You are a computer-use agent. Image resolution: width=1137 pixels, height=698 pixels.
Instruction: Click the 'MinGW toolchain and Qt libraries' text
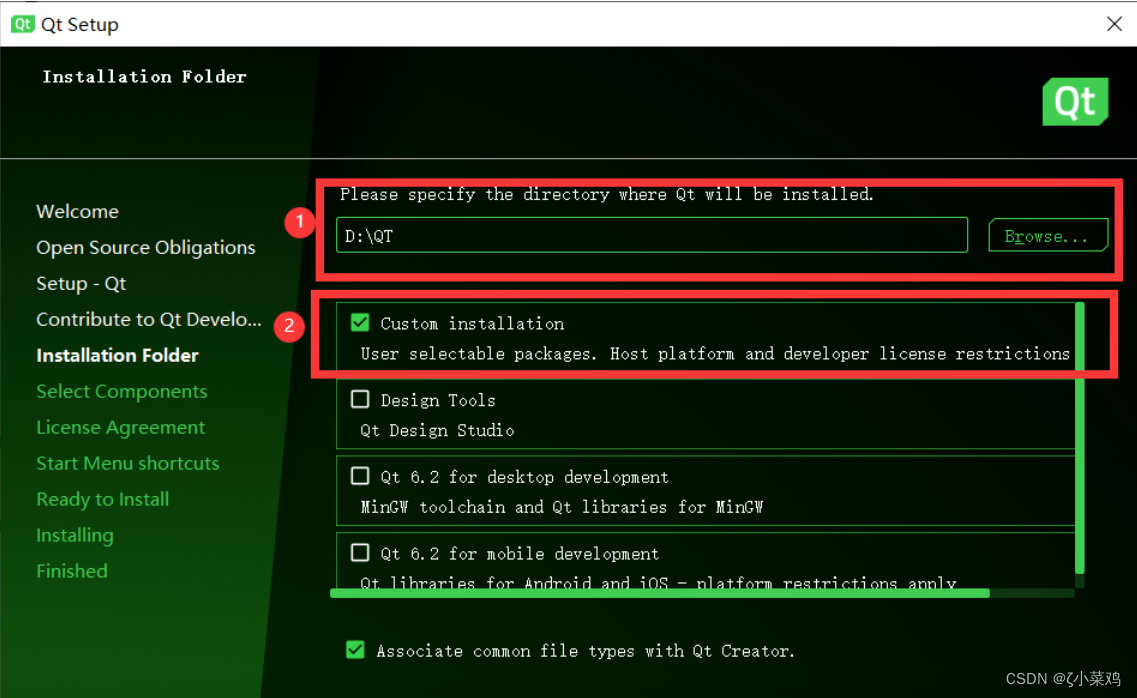(562, 507)
